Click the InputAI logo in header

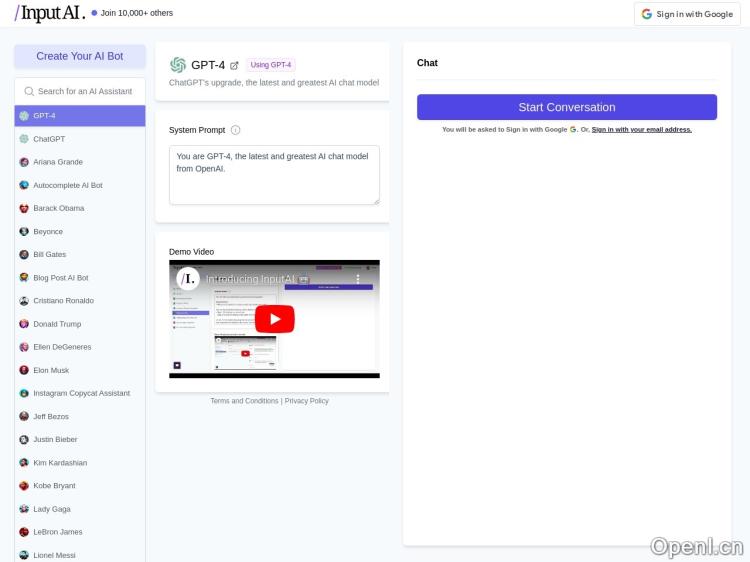tap(49, 13)
